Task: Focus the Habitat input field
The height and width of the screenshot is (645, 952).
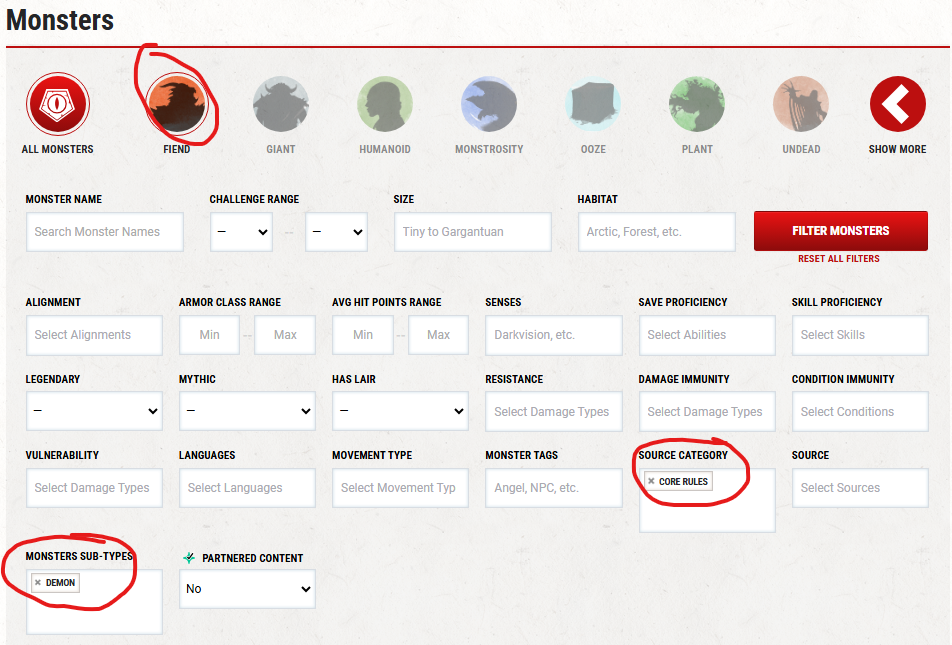Action: 656,232
